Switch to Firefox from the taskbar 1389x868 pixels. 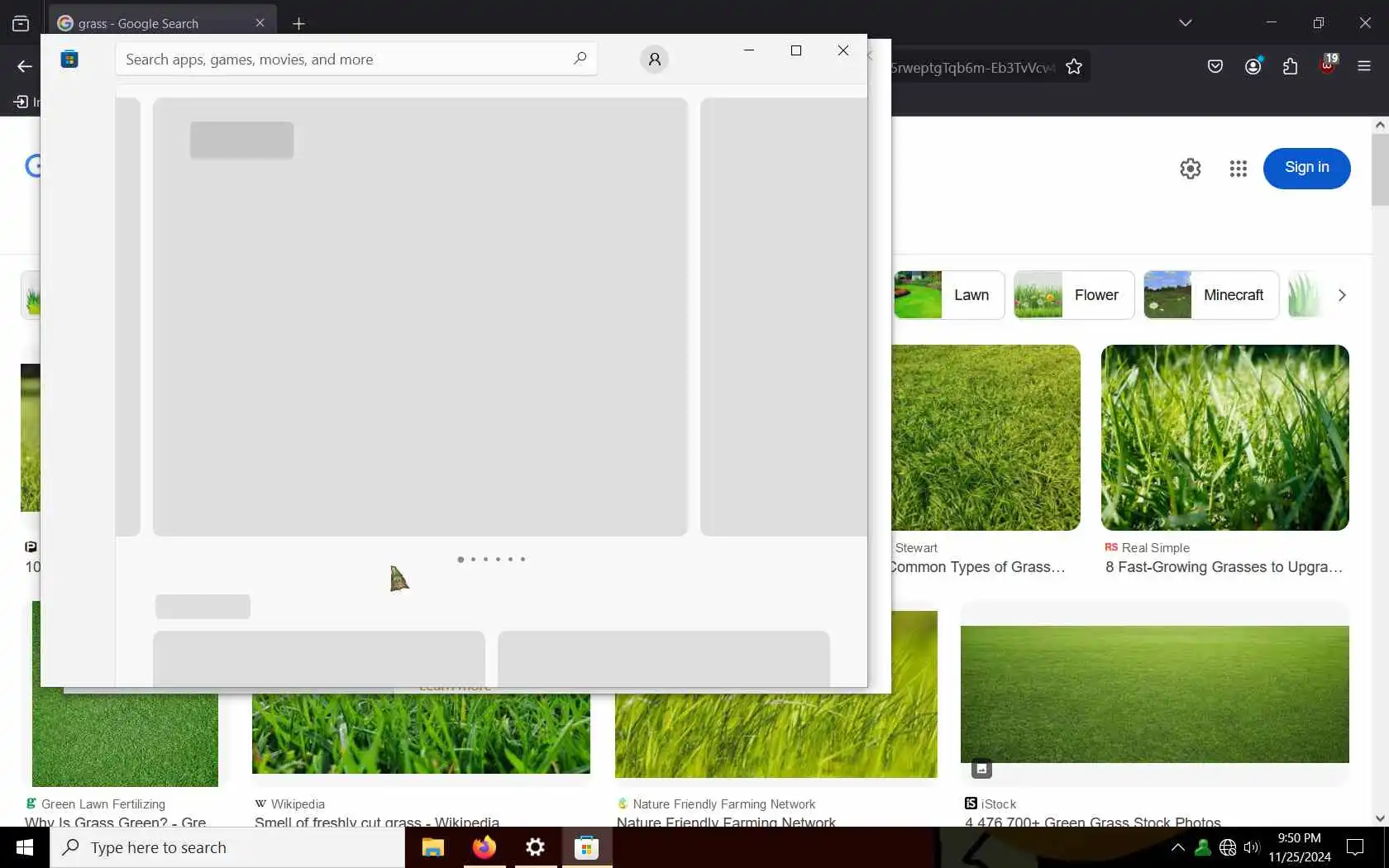(484, 847)
